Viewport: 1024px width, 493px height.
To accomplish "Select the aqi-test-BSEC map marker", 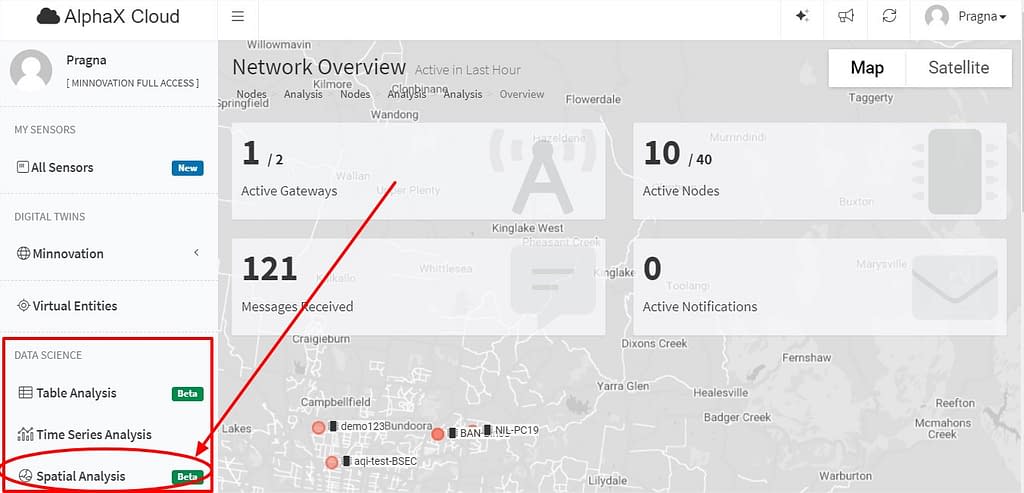I will 332,462.
